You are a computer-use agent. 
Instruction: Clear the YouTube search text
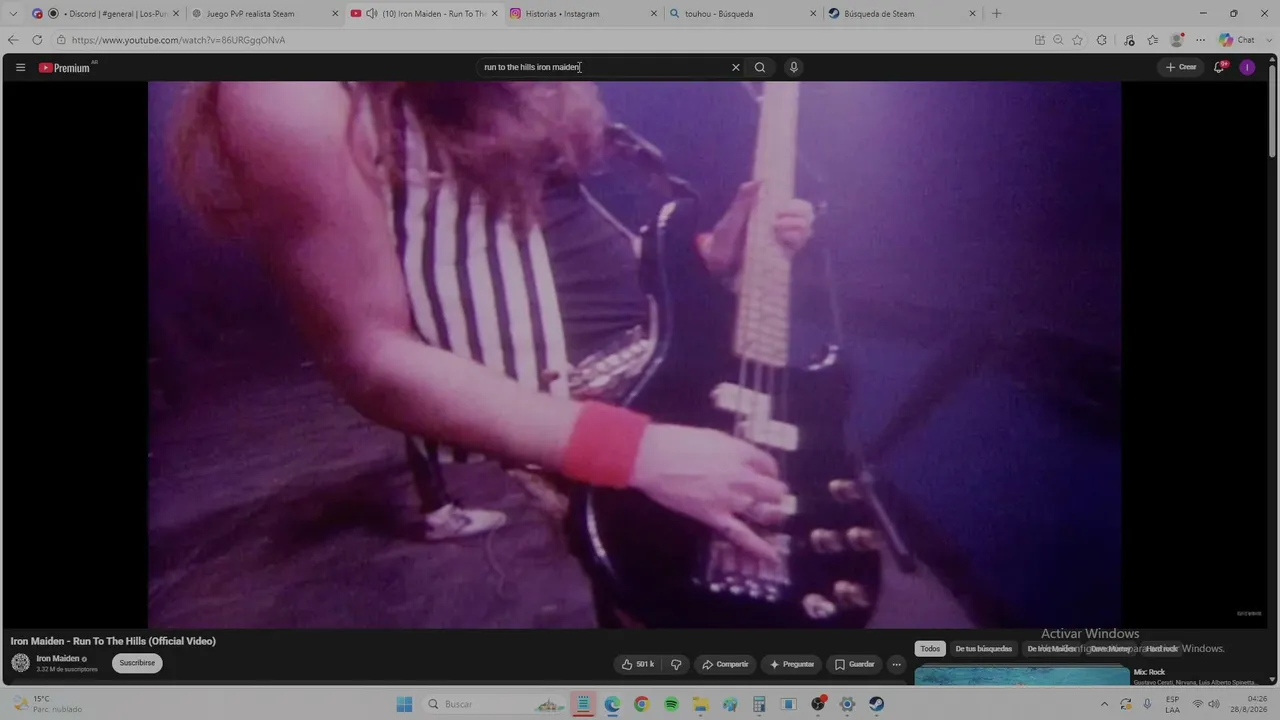pyautogui.click(x=736, y=67)
